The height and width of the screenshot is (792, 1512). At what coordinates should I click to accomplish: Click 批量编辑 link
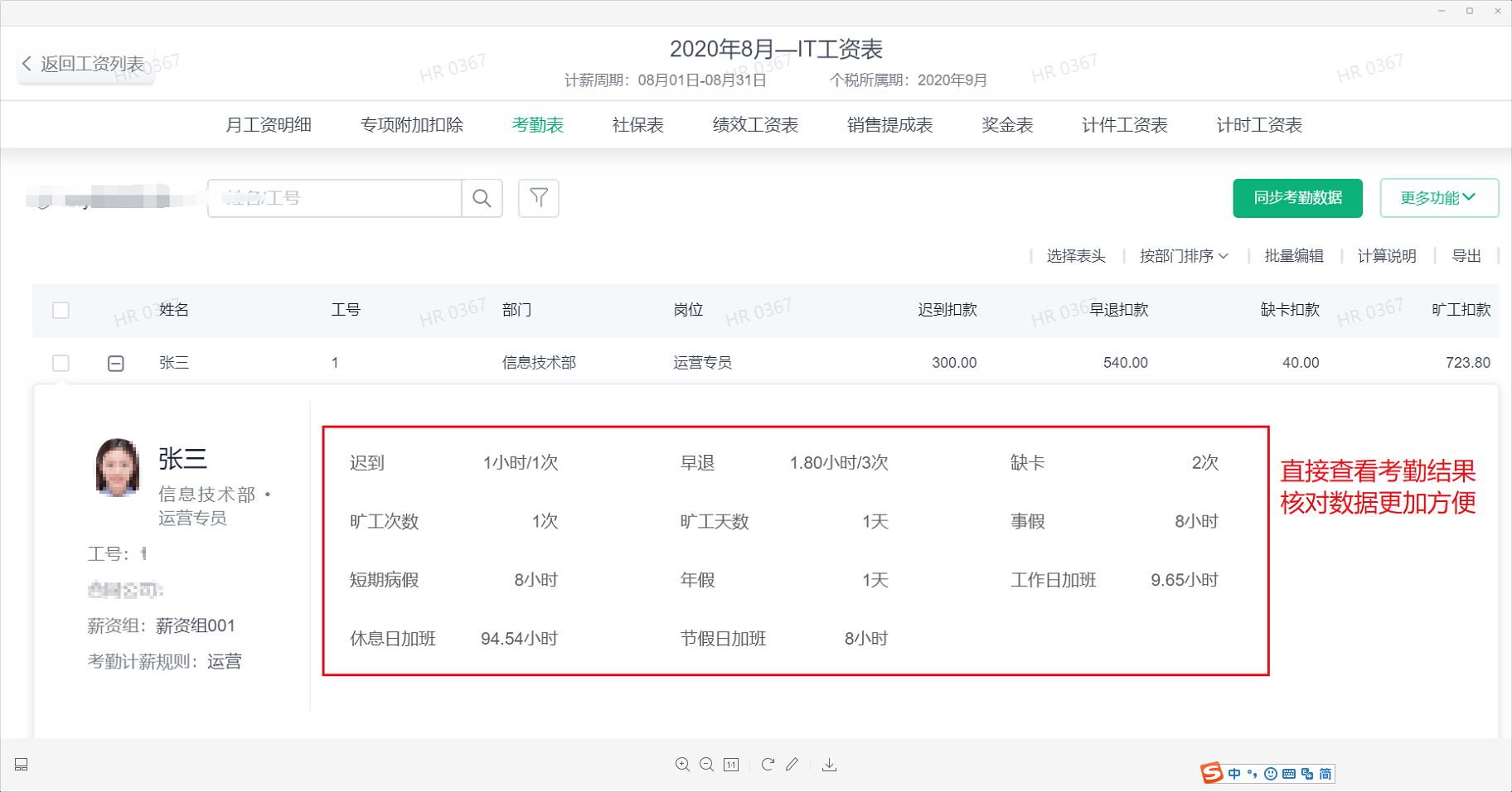point(1294,256)
